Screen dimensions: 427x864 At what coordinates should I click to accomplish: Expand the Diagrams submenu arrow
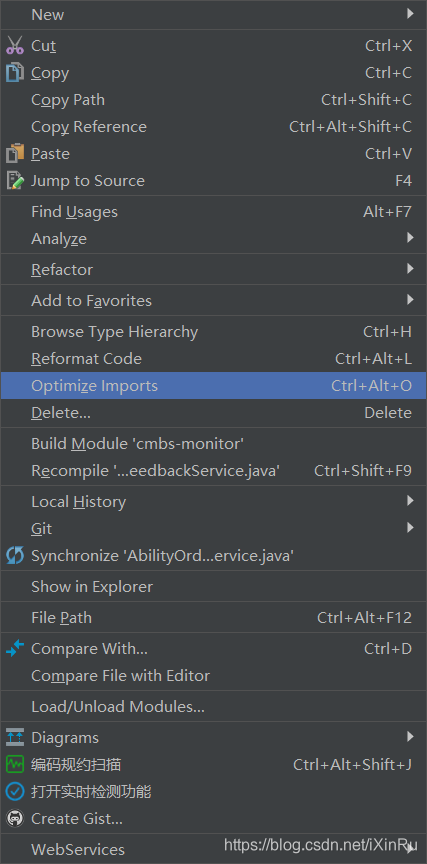coord(410,737)
